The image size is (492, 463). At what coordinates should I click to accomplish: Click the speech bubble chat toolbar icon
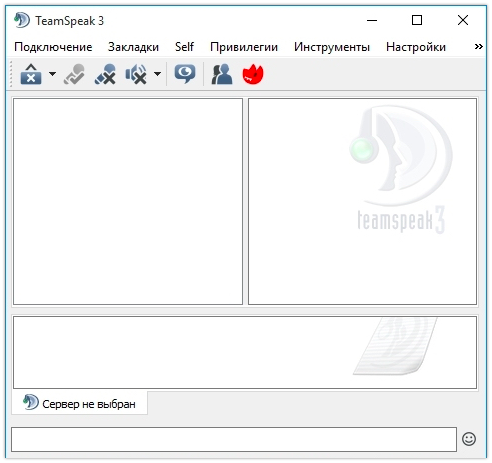click(185, 74)
